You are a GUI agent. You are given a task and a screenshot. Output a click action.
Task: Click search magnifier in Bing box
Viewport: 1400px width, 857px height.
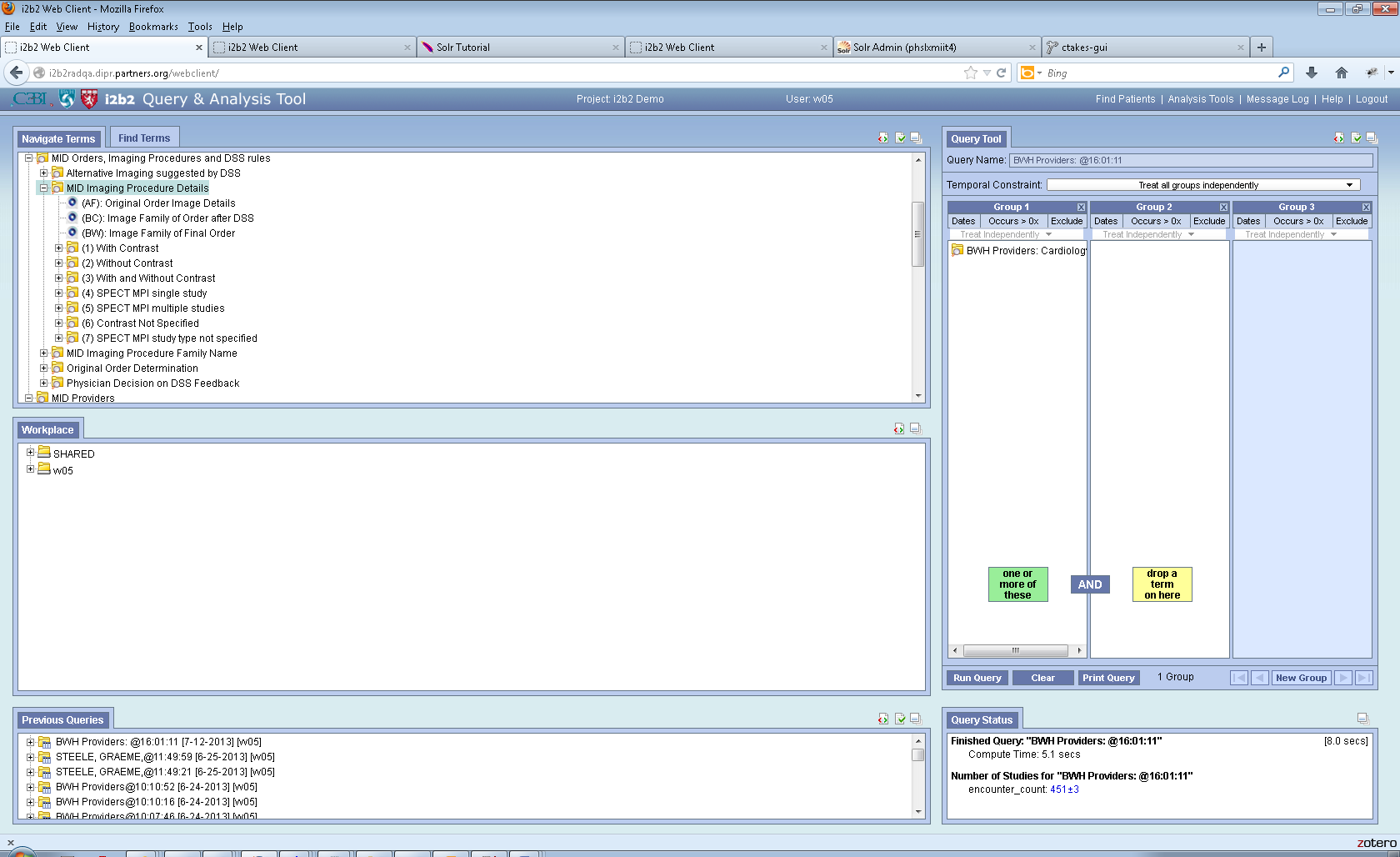coord(1284,73)
